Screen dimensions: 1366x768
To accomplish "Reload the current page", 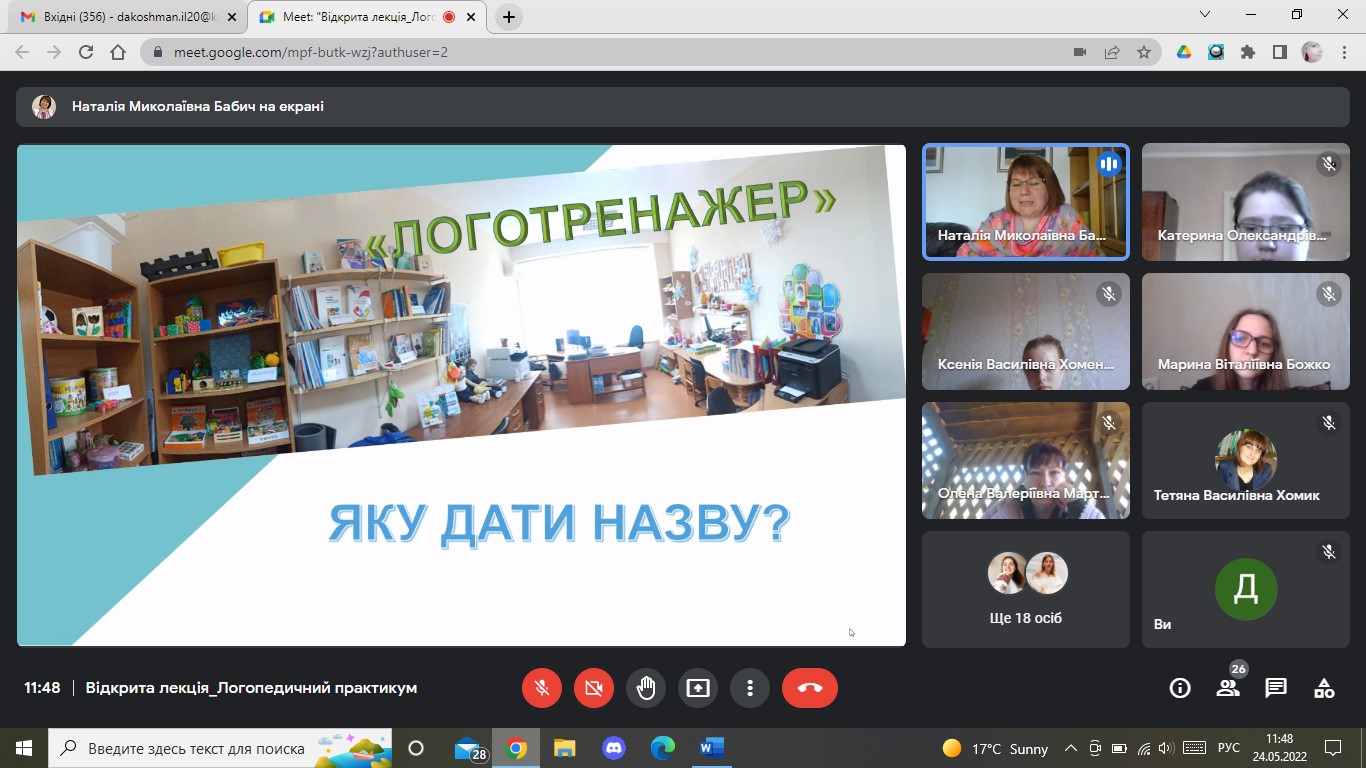I will point(86,52).
